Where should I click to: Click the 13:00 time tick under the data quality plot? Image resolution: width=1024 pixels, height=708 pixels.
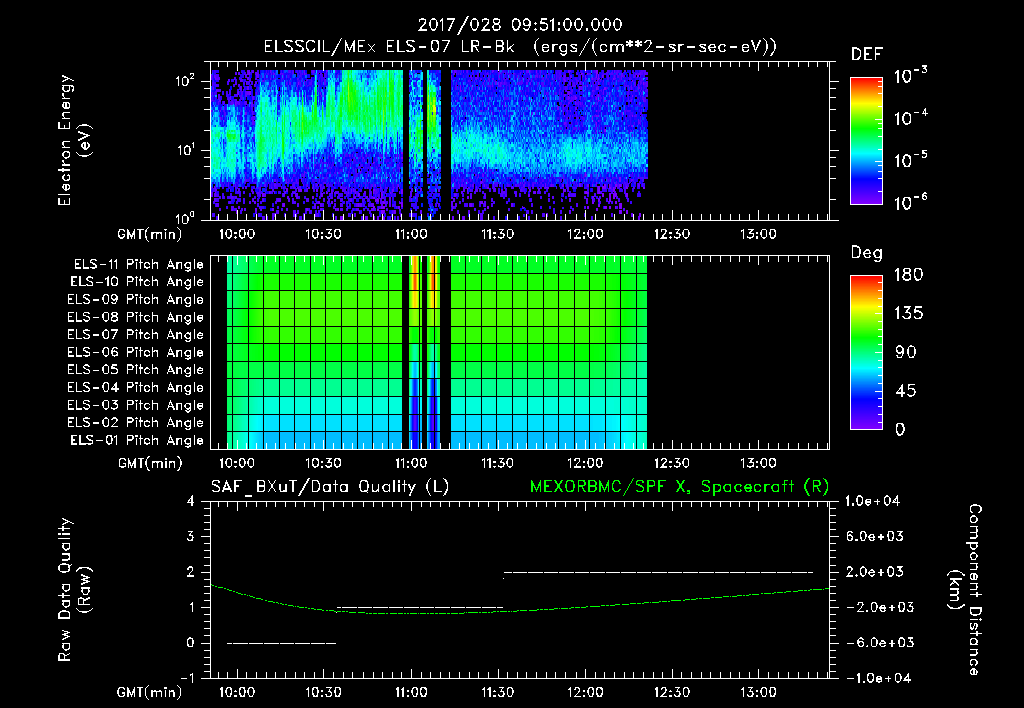(x=758, y=692)
